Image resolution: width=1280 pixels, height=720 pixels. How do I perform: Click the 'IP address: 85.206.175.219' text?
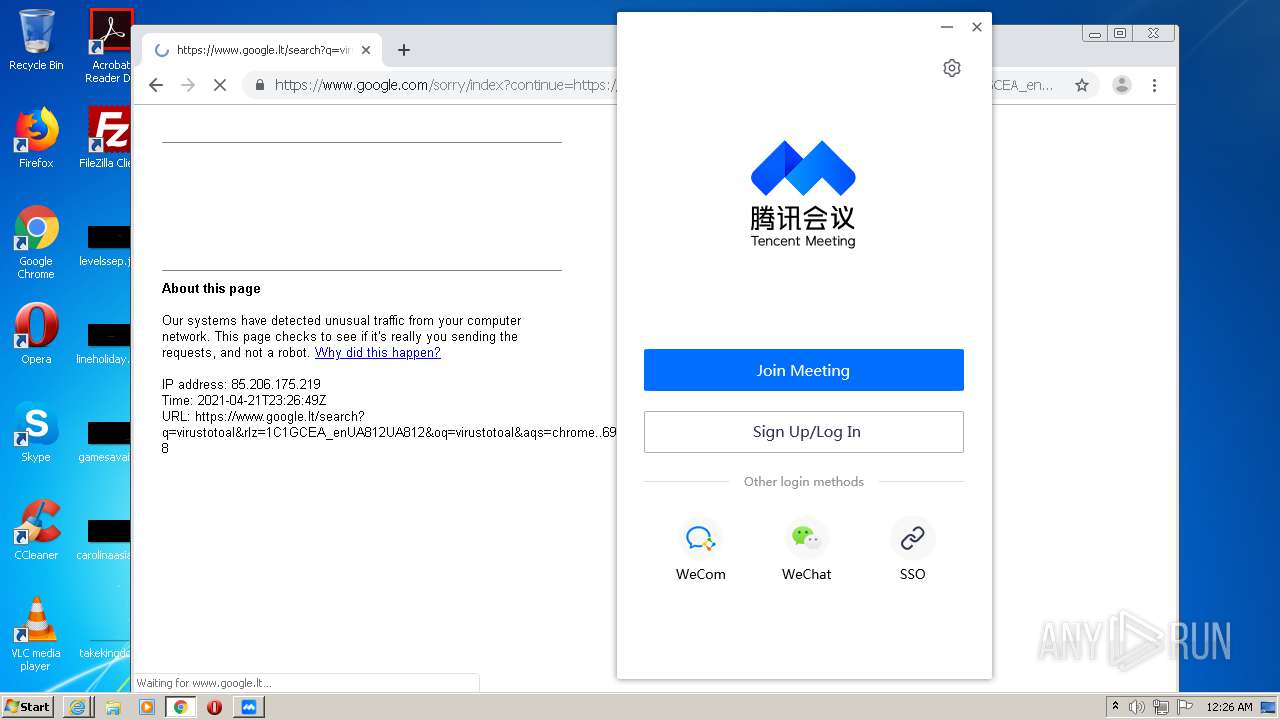[x=241, y=384]
